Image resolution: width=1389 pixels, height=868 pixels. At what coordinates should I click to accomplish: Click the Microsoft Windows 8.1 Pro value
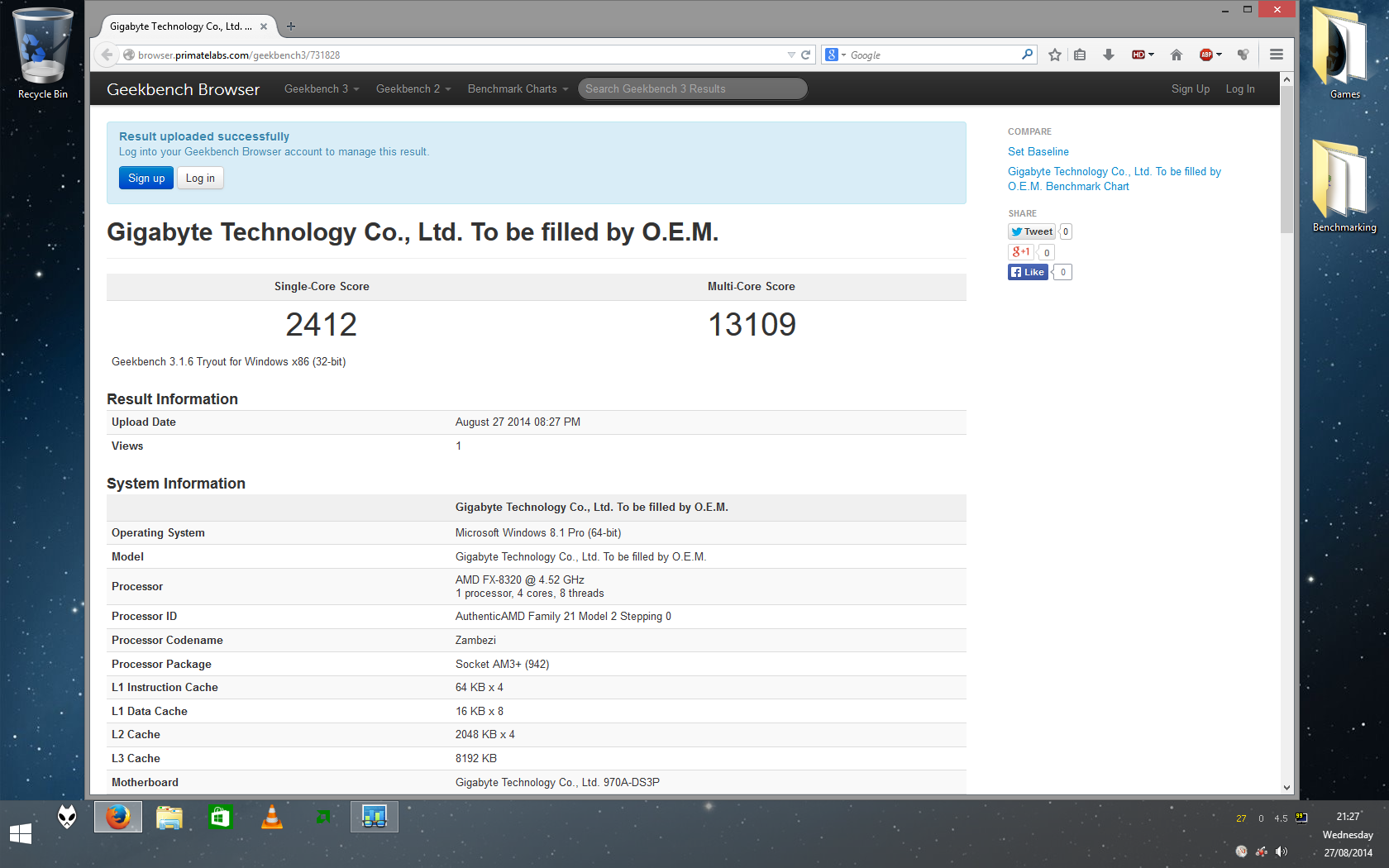click(538, 532)
